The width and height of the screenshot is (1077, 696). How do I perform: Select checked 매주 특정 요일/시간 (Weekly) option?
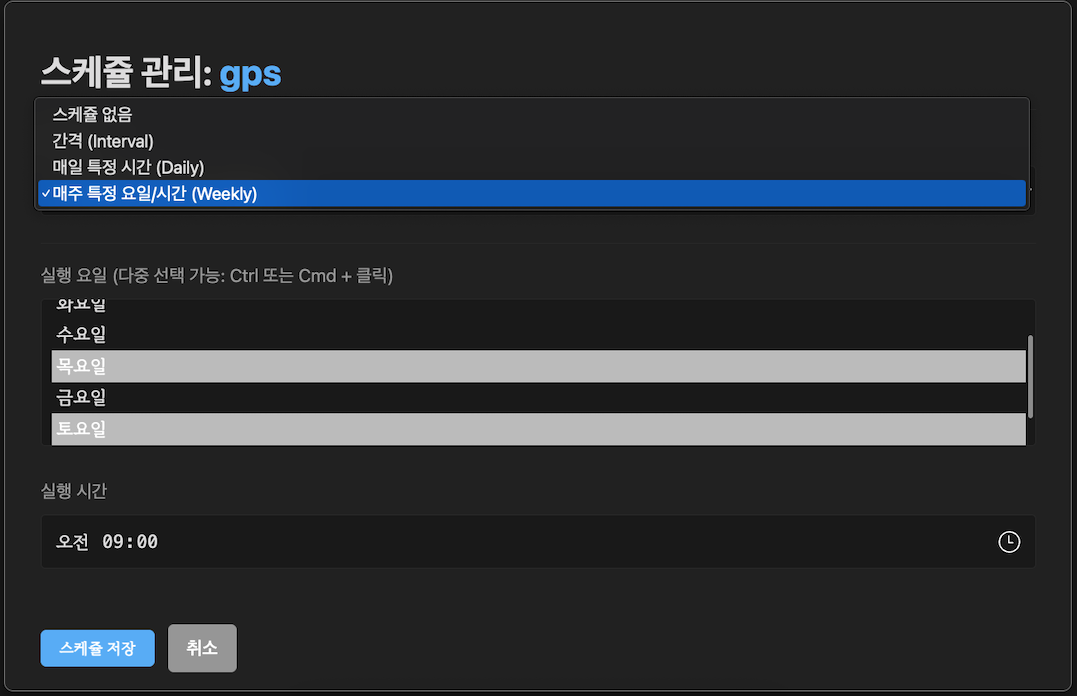[155, 194]
